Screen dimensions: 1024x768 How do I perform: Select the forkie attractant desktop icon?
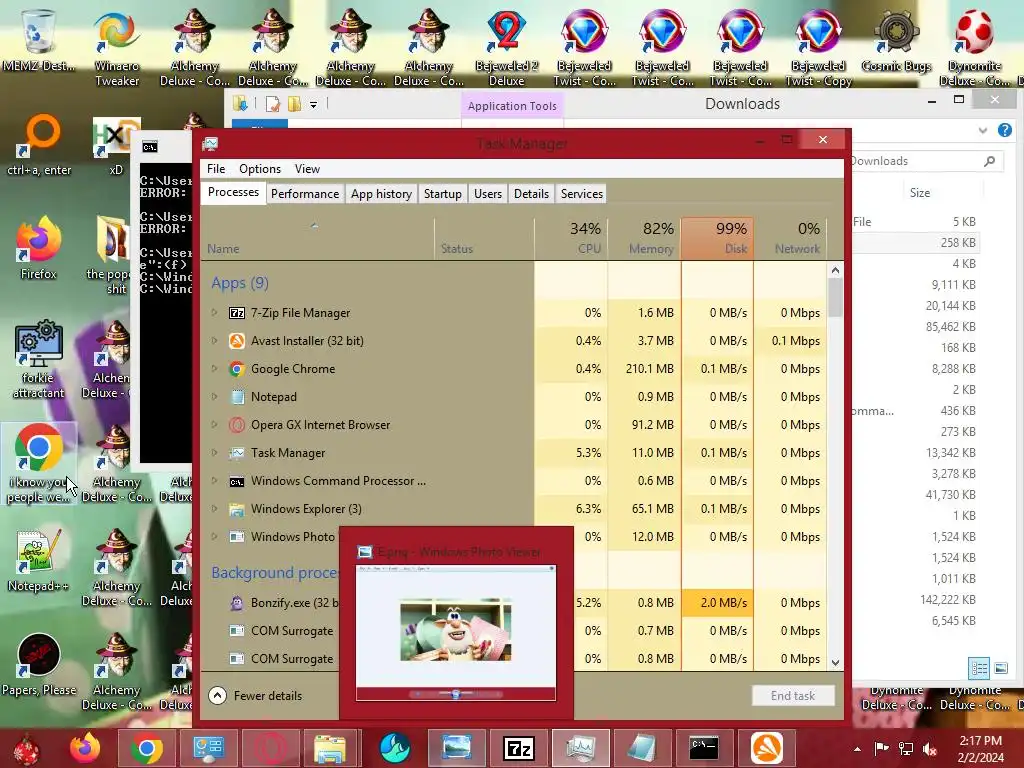click(x=39, y=359)
